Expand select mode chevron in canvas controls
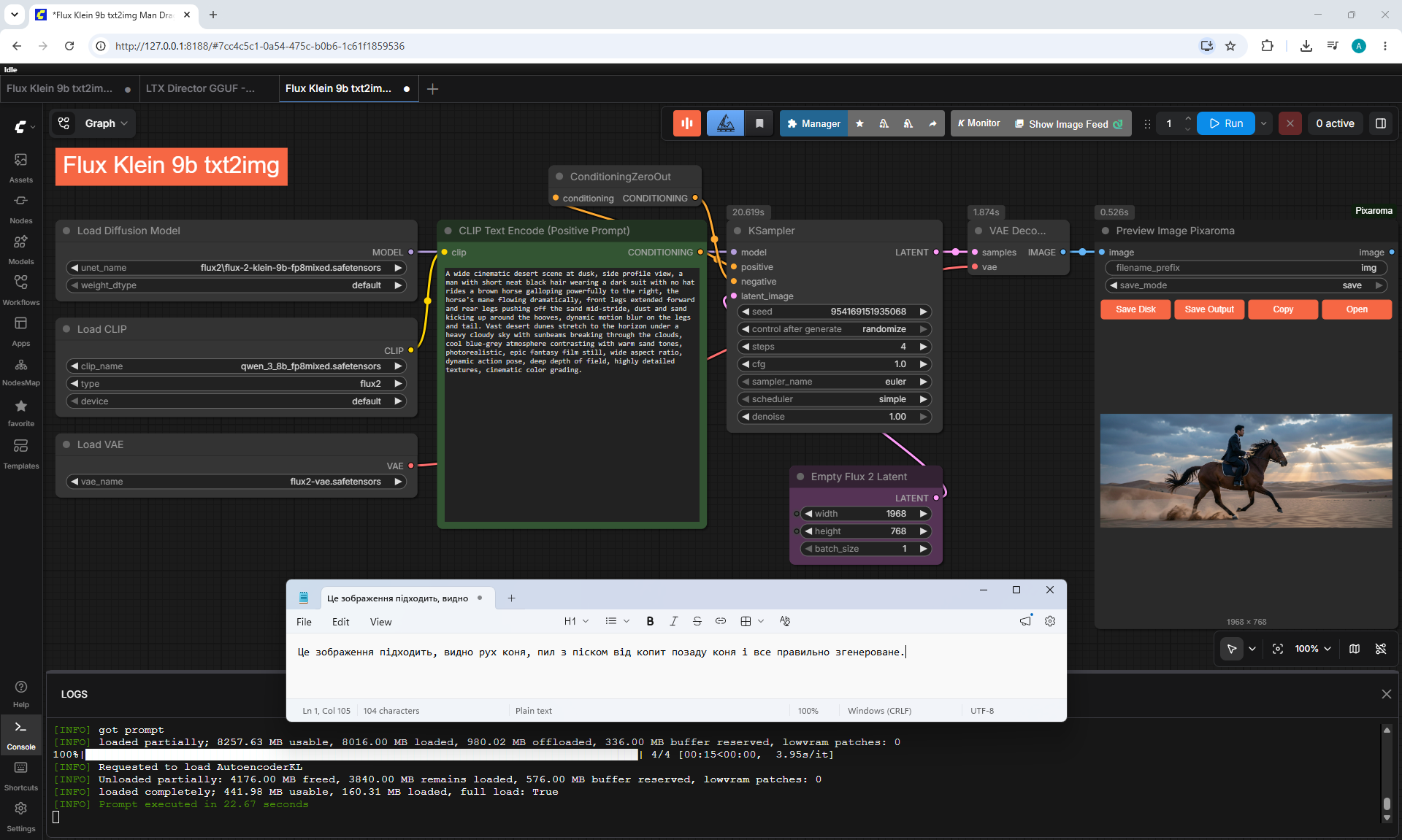1402x840 pixels. [x=1252, y=649]
